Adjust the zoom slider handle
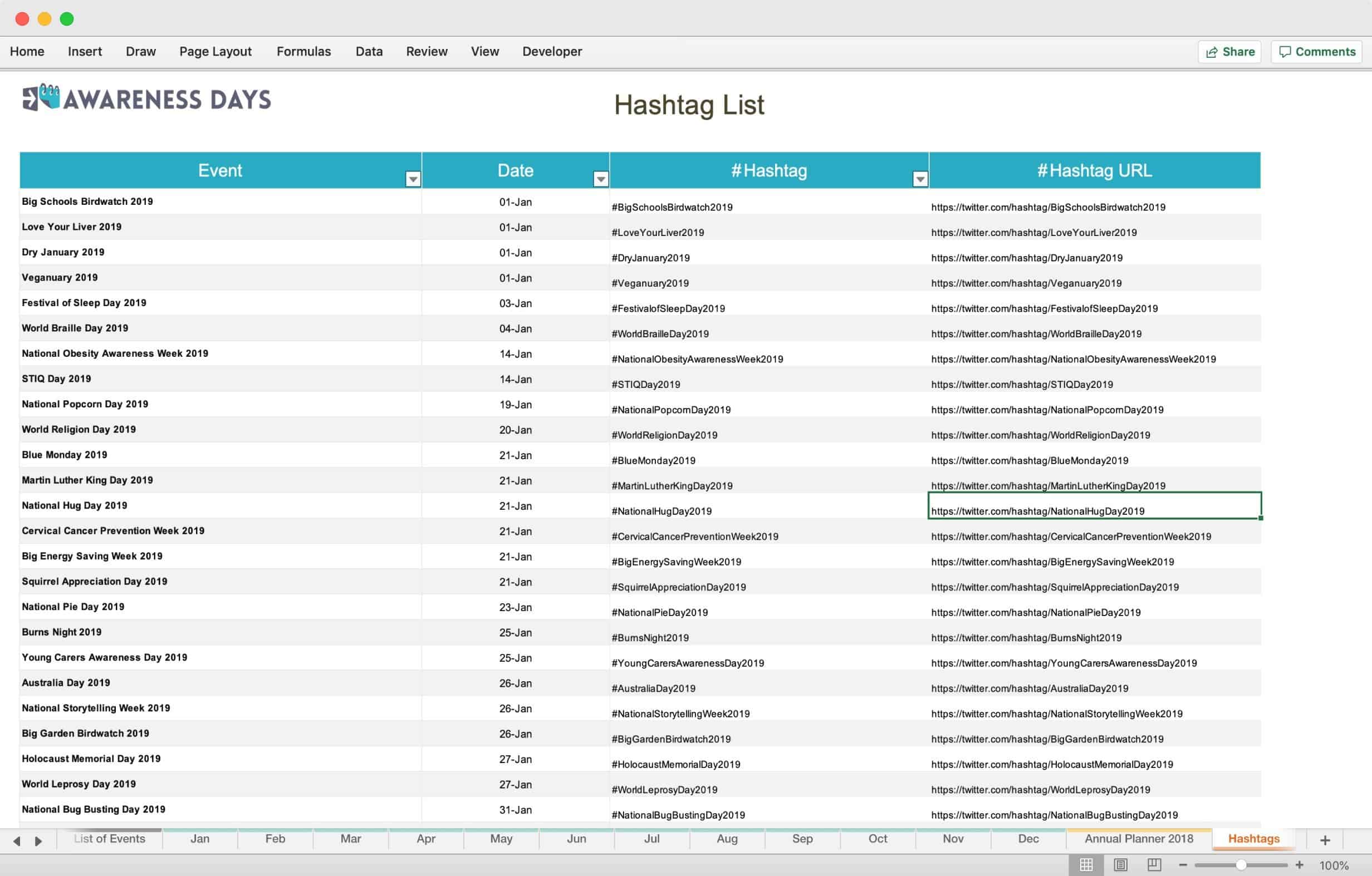The image size is (1372, 876). click(x=1241, y=865)
